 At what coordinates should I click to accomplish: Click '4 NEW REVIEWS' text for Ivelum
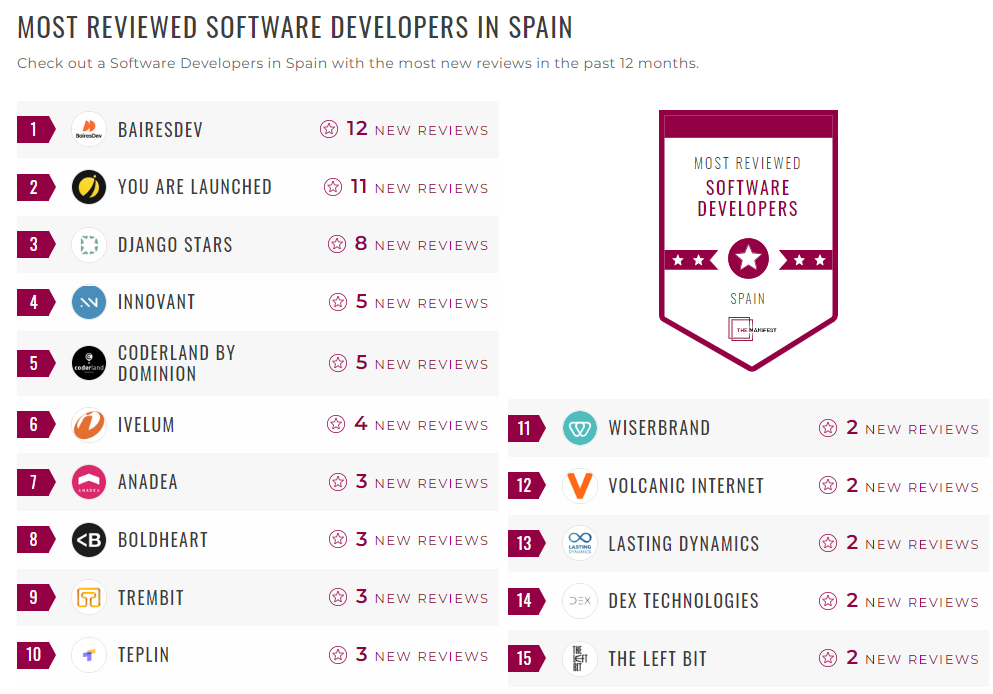point(421,424)
